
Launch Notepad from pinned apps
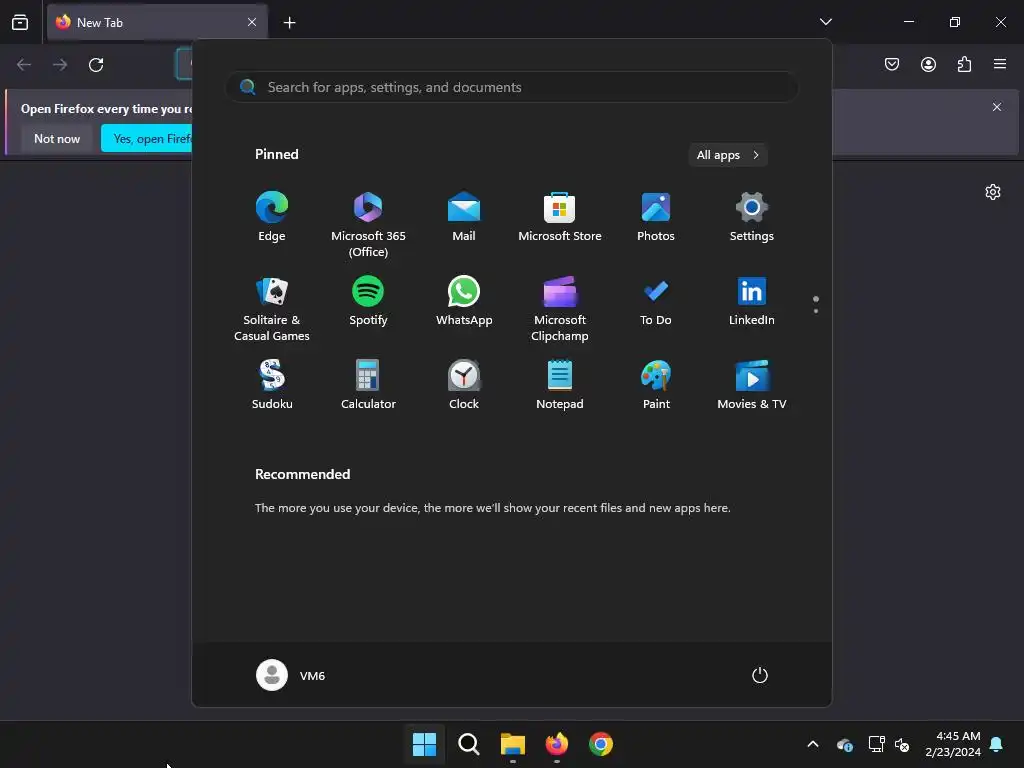[x=560, y=385]
